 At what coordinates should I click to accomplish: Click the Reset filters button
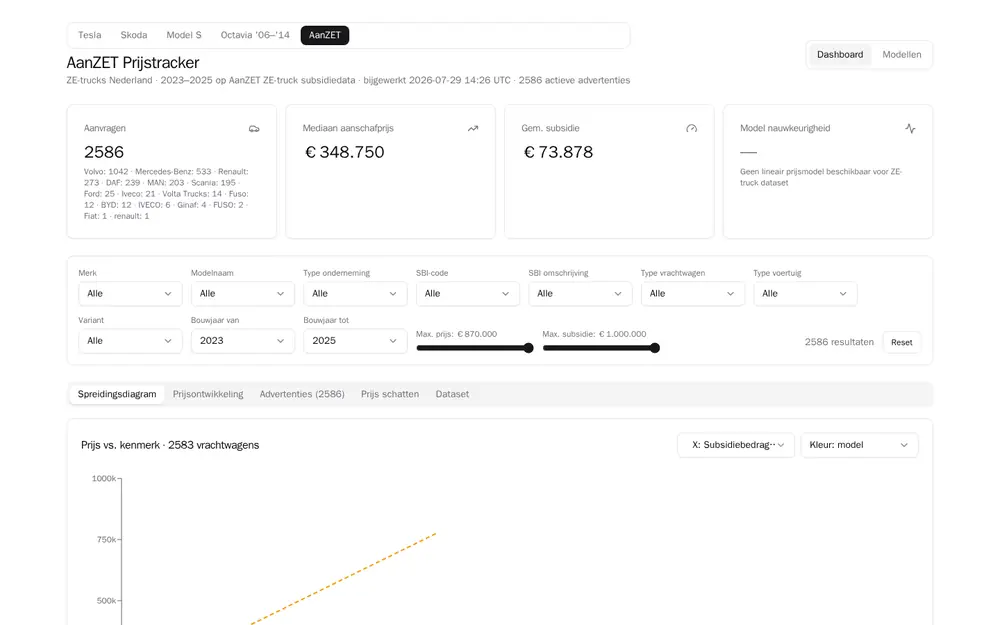pyautogui.click(x=901, y=342)
